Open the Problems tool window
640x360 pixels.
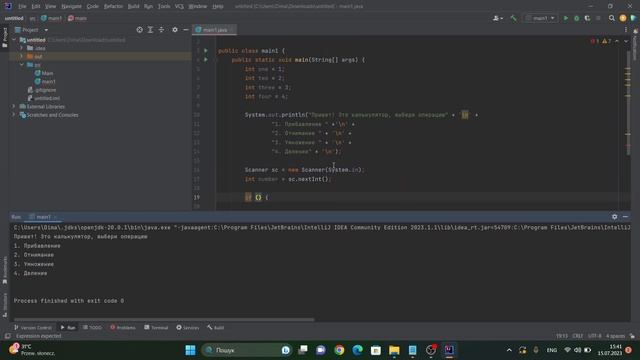(122, 327)
